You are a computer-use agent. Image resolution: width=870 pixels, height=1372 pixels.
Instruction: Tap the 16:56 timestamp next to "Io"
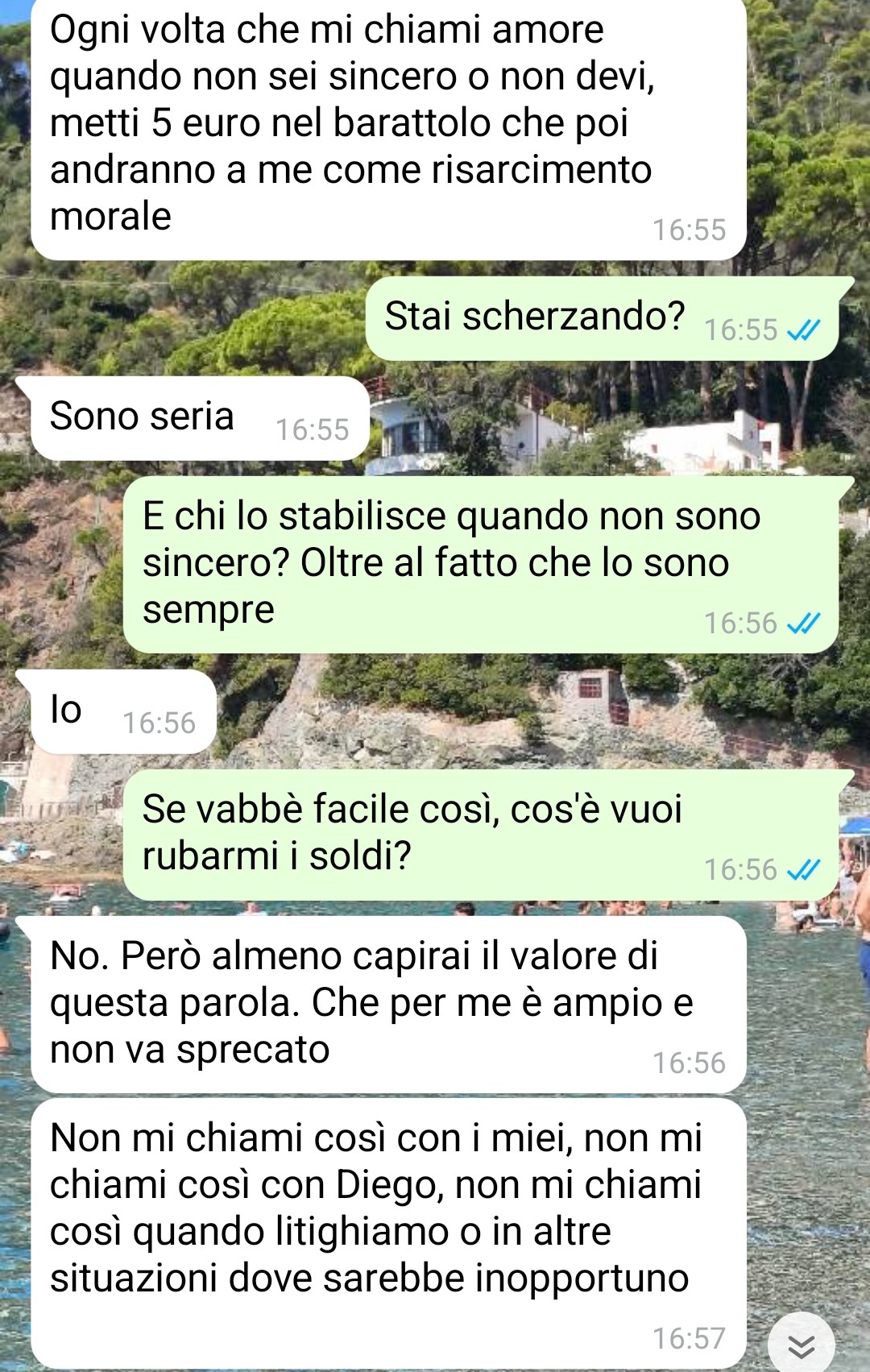159,723
